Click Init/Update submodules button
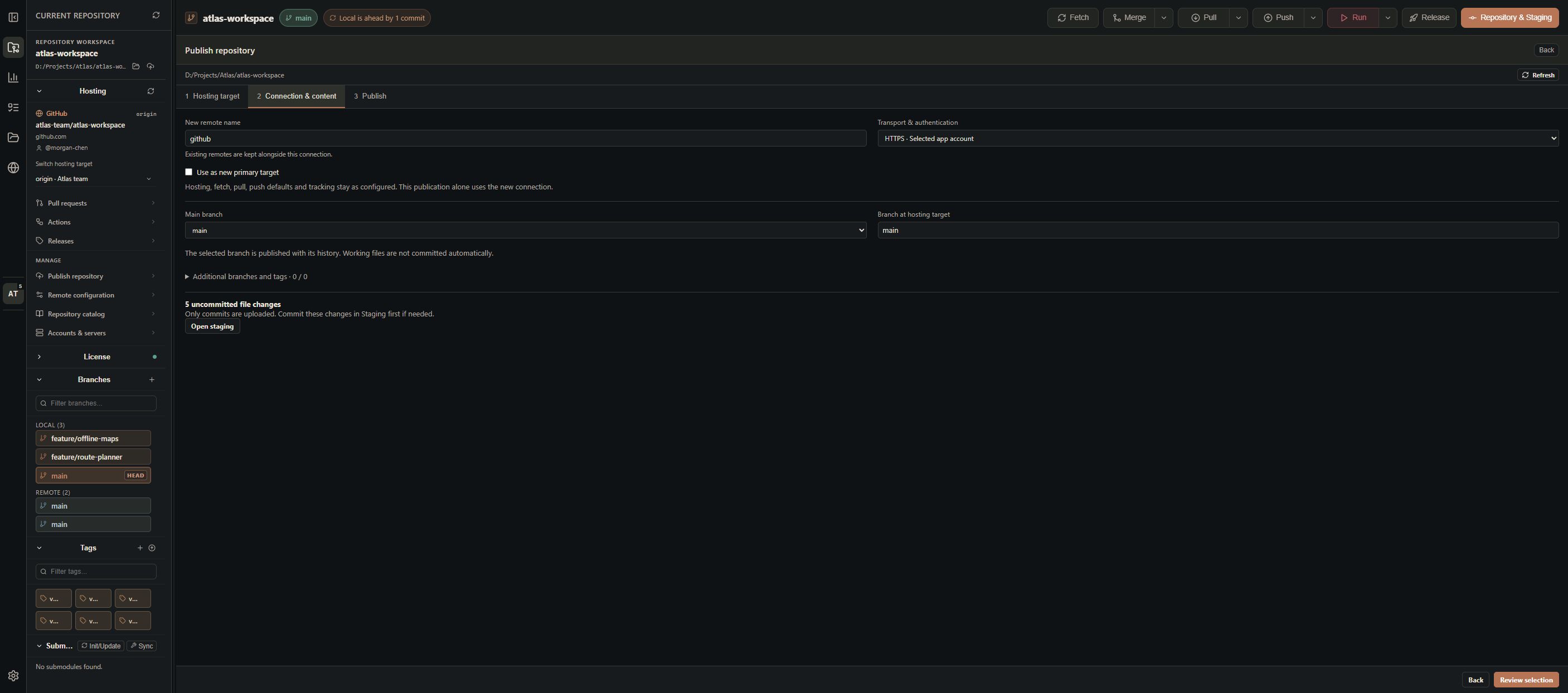The height and width of the screenshot is (693, 1568). pos(101,646)
